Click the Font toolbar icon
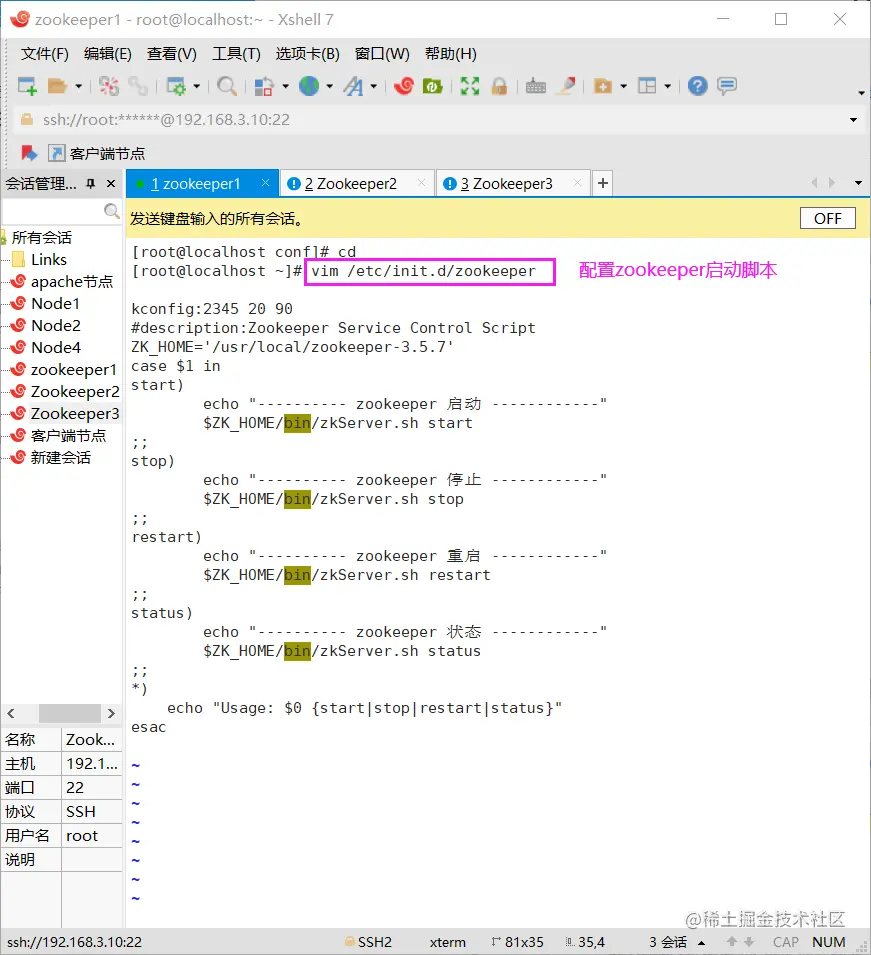871x955 pixels. click(x=353, y=86)
